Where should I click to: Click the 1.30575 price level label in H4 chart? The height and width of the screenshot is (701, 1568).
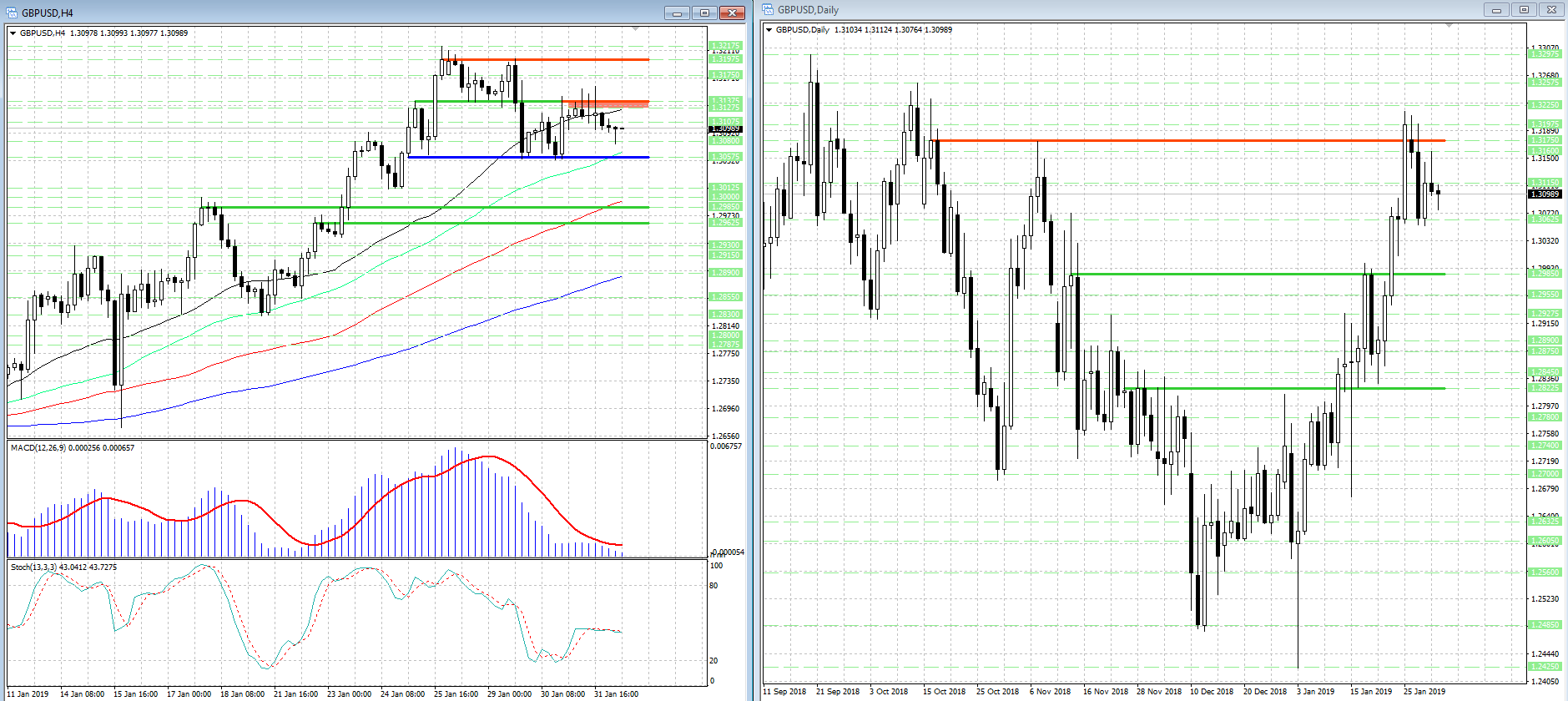coord(725,157)
